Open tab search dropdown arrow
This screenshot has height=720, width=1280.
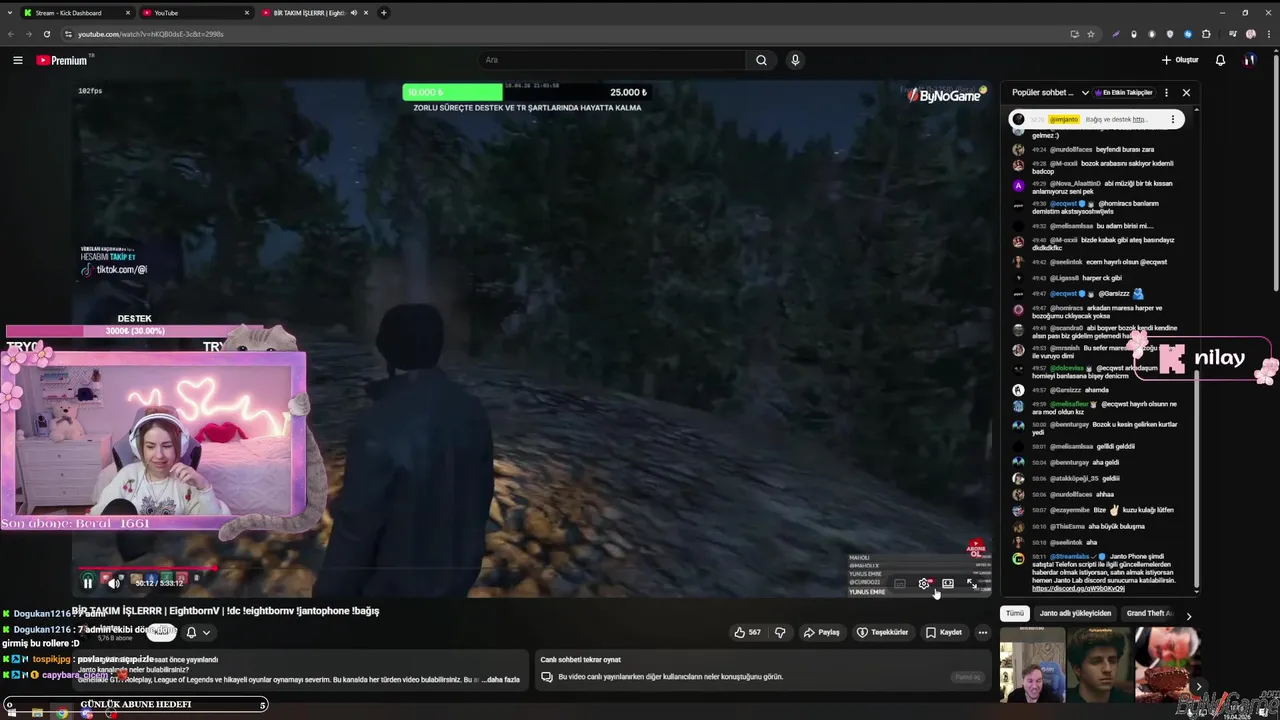click(x=9, y=13)
